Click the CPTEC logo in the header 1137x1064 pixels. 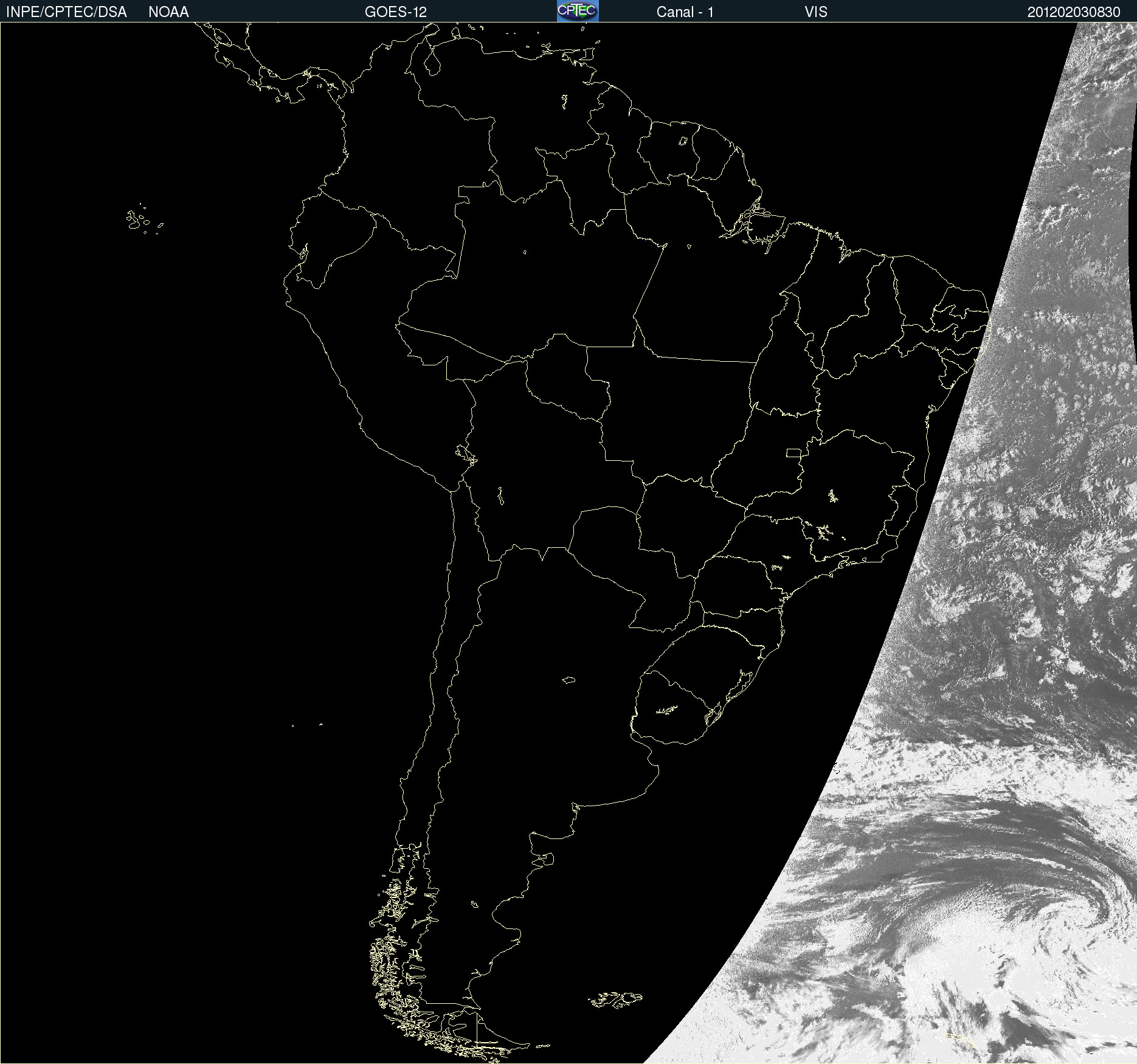578,11
